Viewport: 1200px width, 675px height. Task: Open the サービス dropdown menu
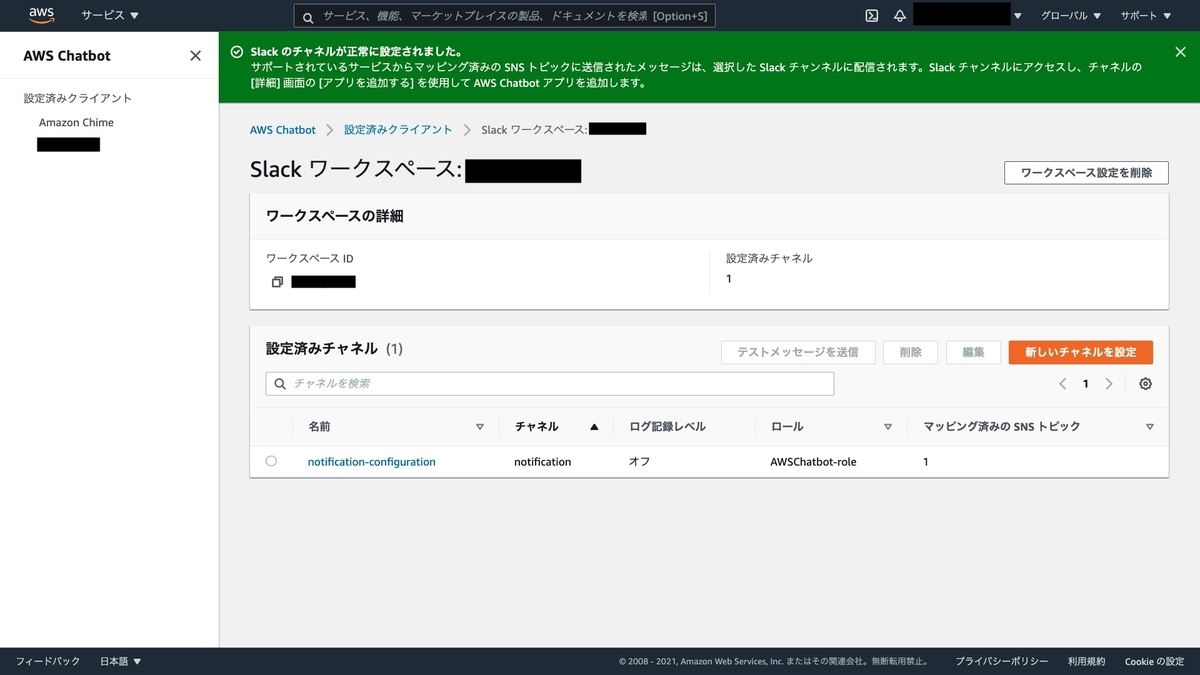(x=110, y=16)
